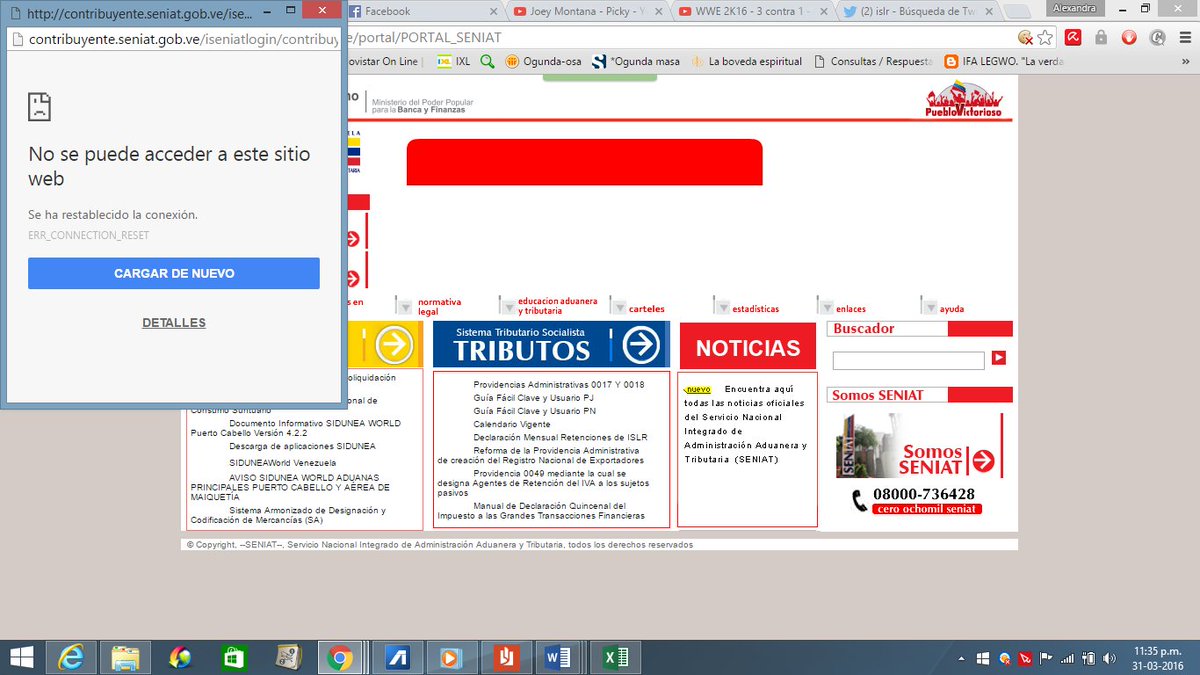
Task: Open La boveda espiritual bookmark
Action: (746, 61)
